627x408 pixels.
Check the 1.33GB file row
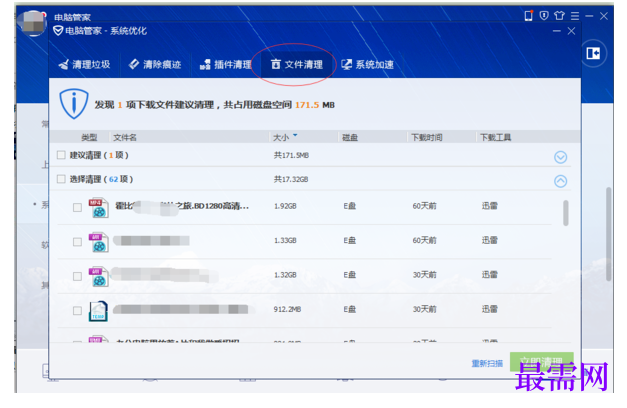[x=78, y=242]
